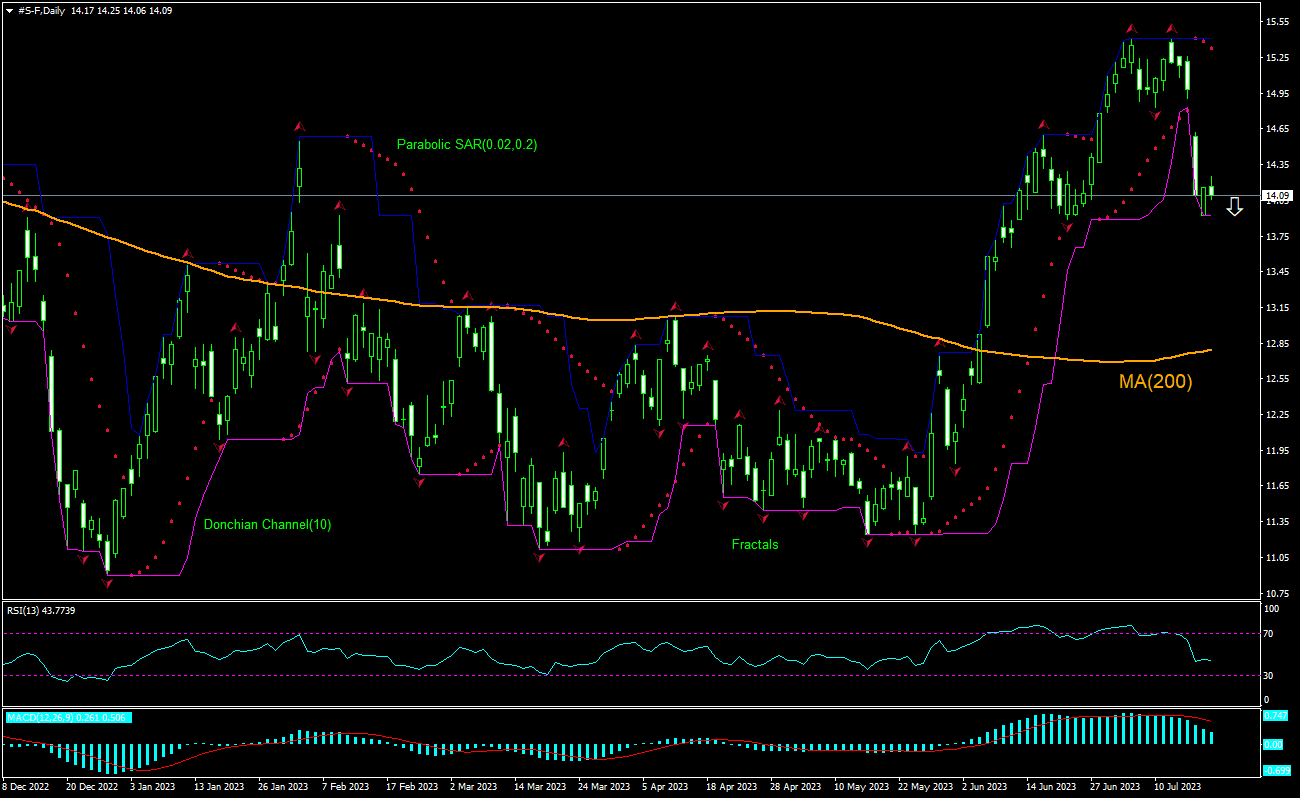The height and width of the screenshot is (798, 1300).
Task: Click the up-fractal arrow at the 15.55 high
Action: click(1131, 29)
